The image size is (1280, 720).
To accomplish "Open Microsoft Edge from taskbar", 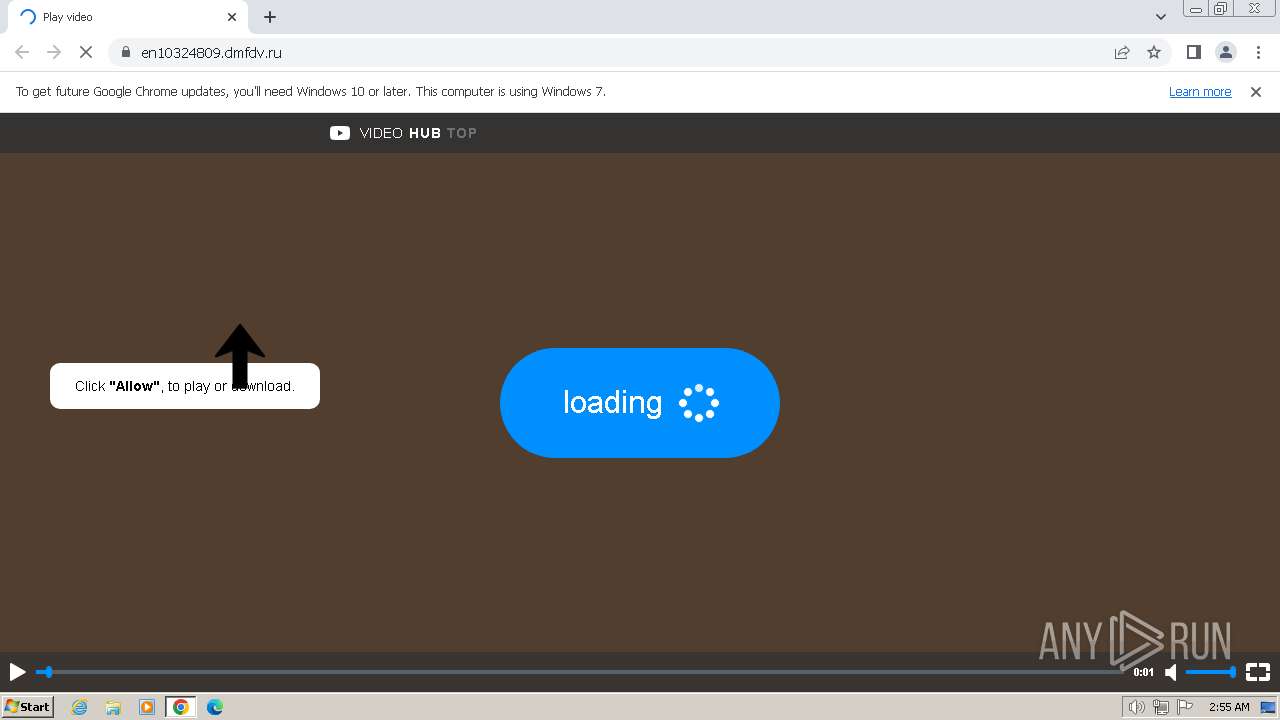I will tap(215, 707).
